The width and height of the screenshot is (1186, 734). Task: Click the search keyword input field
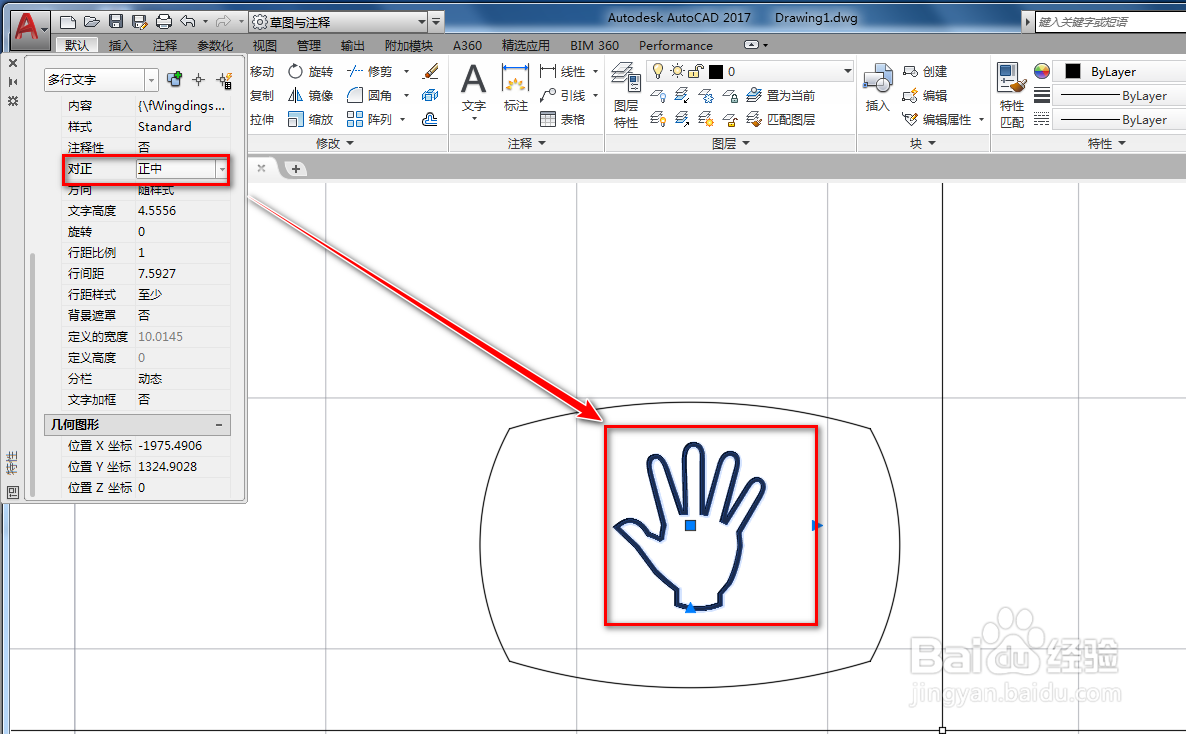(1110, 22)
